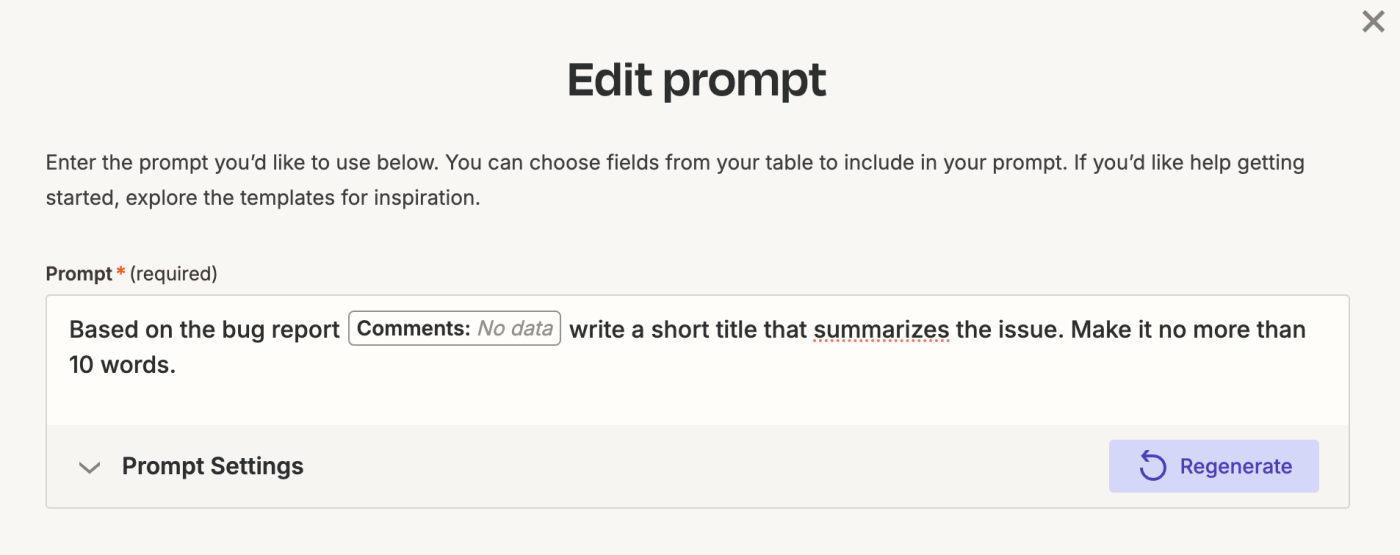
Task: Click the Regenerate button label
Action: (x=1235, y=466)
